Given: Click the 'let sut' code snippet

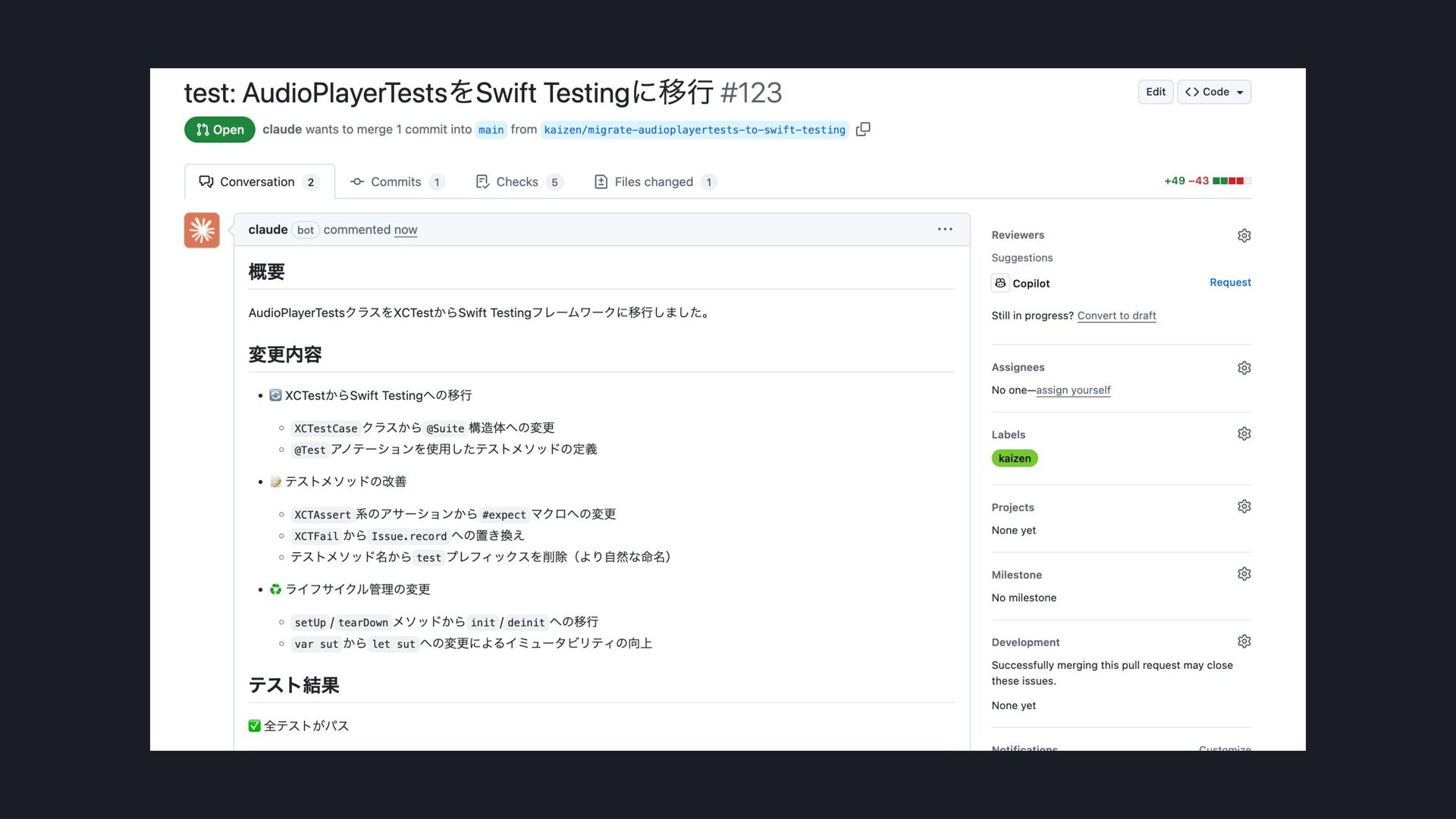Looking at the screenshot, I should 394,644.
